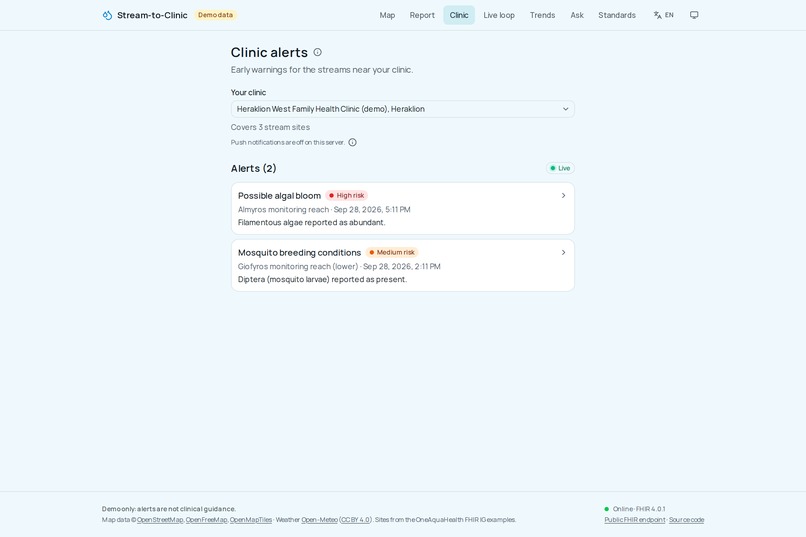Click 'Almyros monitoring reach' timestamp line
The height and width of the screenshot is (537, 806).
point(324,210)
